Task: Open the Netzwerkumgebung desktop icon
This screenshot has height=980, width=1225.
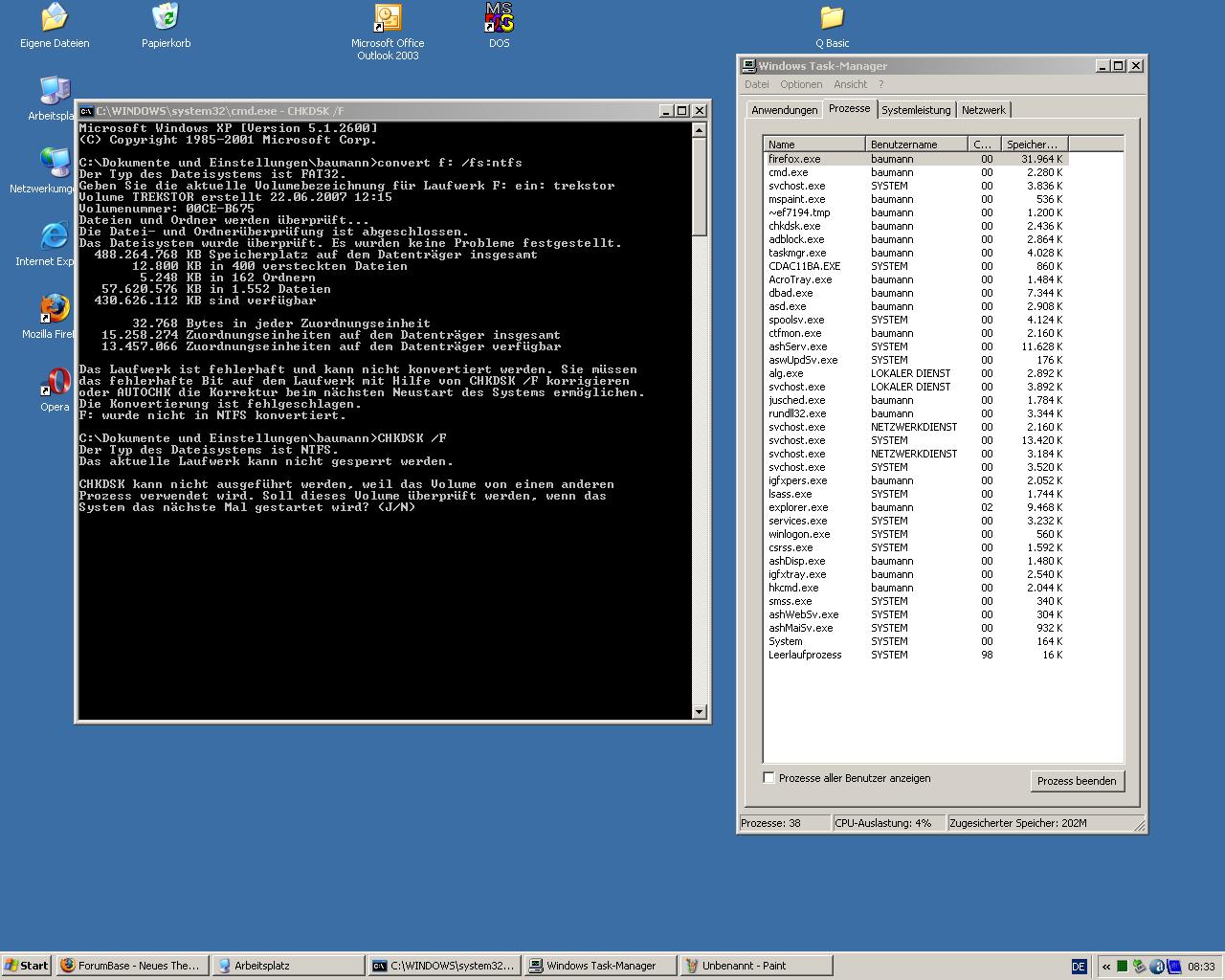Action: pos(44,171)
